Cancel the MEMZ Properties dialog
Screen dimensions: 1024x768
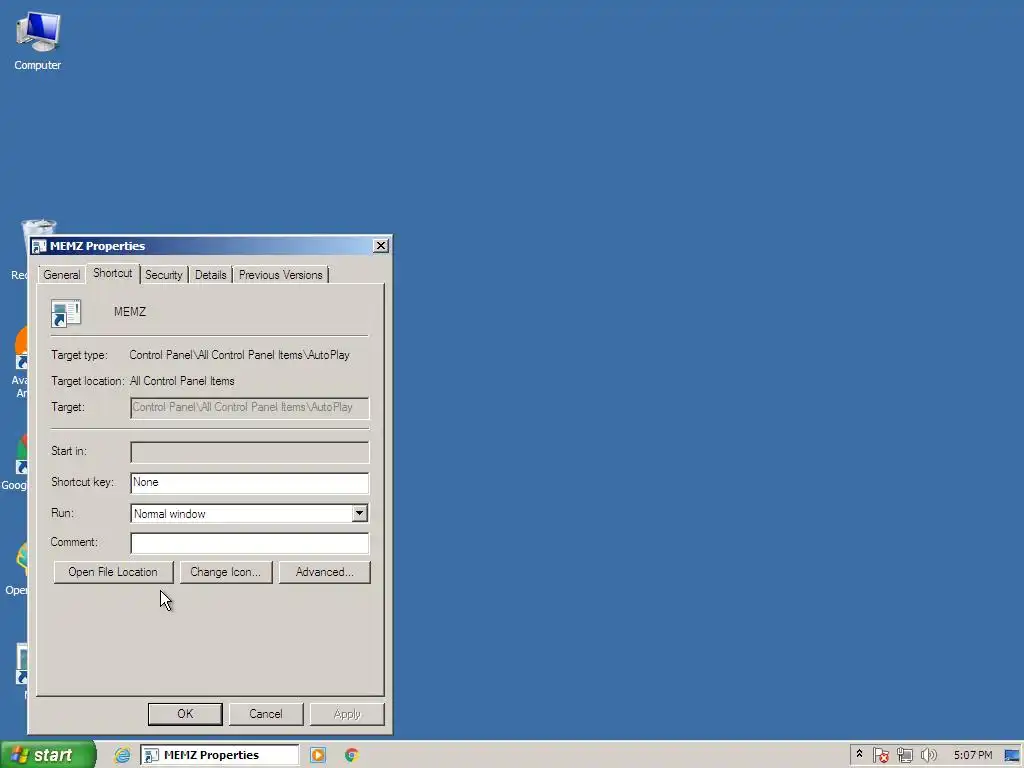(x=266, y=714)
